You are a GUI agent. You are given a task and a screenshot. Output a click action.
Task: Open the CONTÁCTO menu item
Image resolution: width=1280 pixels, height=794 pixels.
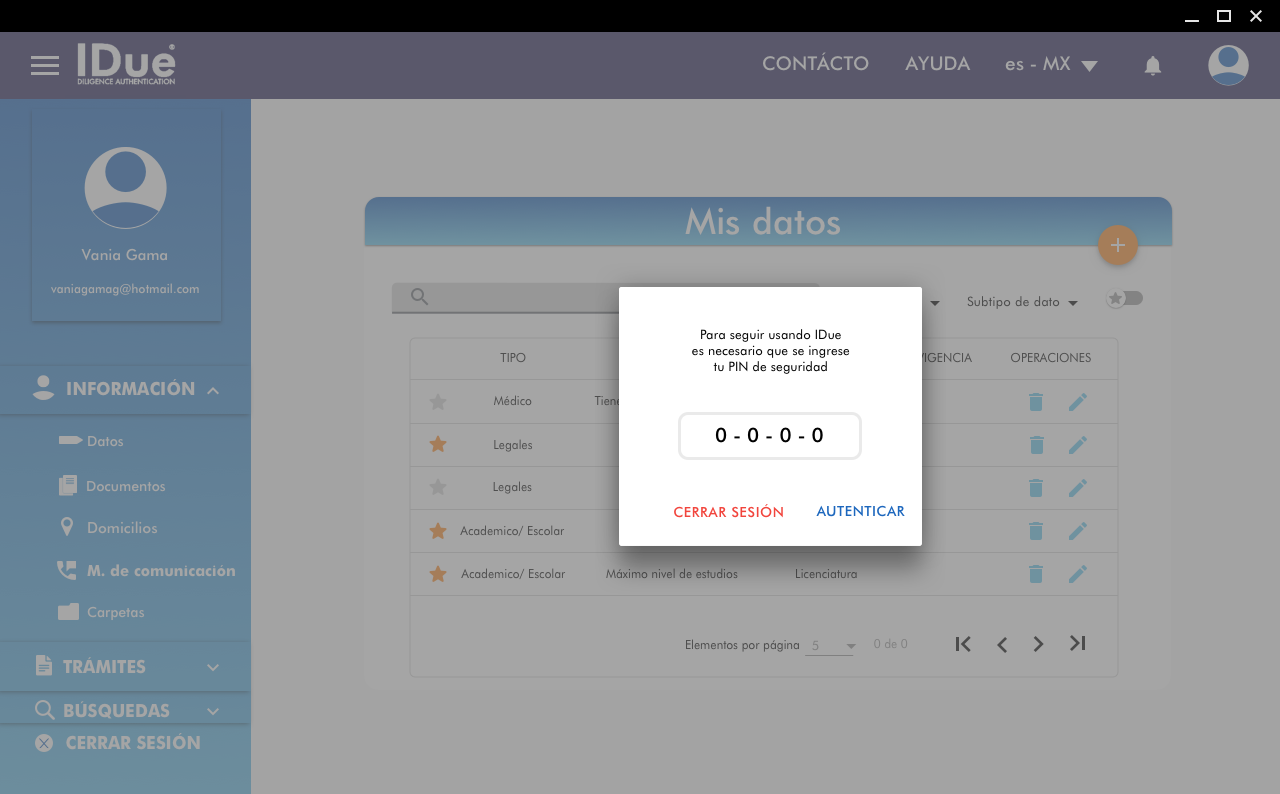tap(815, 64)
